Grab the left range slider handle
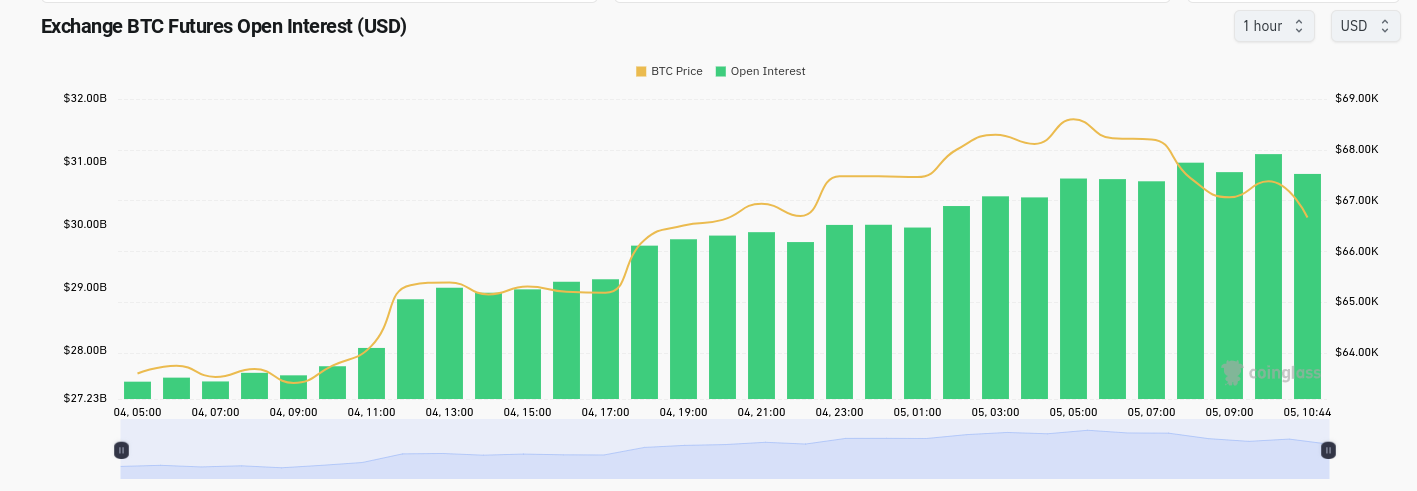Screen dimensions: 1417x491 tap(121, 450)
